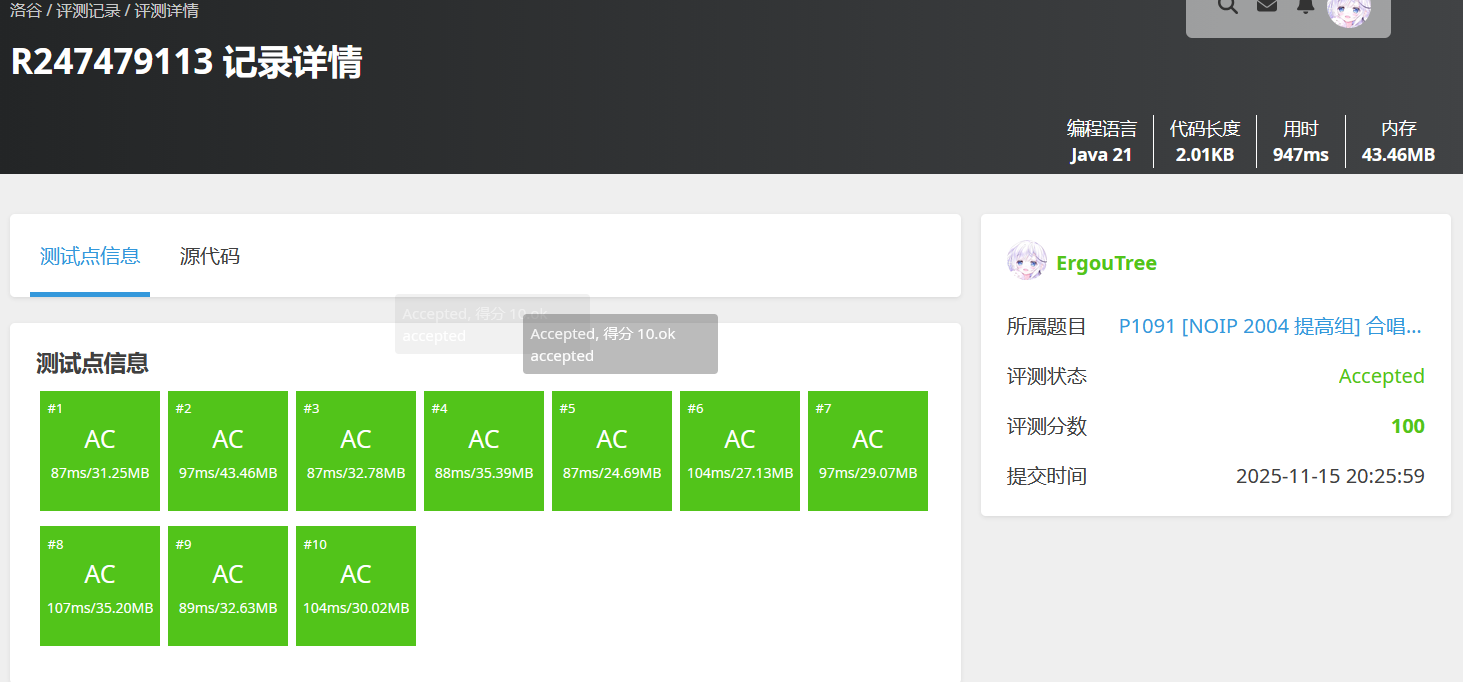Select test case #8 AC block
1463x682 pixels.
coord(100,586)
